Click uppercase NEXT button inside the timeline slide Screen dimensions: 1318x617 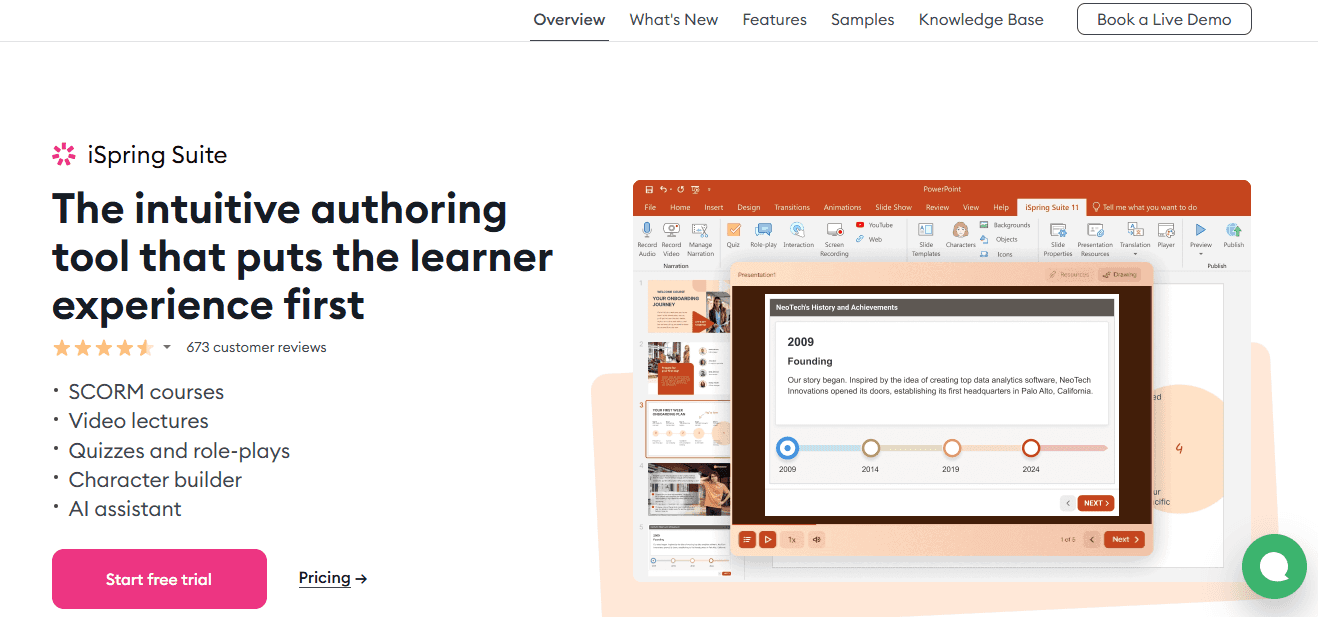[x=1096, y=503]
